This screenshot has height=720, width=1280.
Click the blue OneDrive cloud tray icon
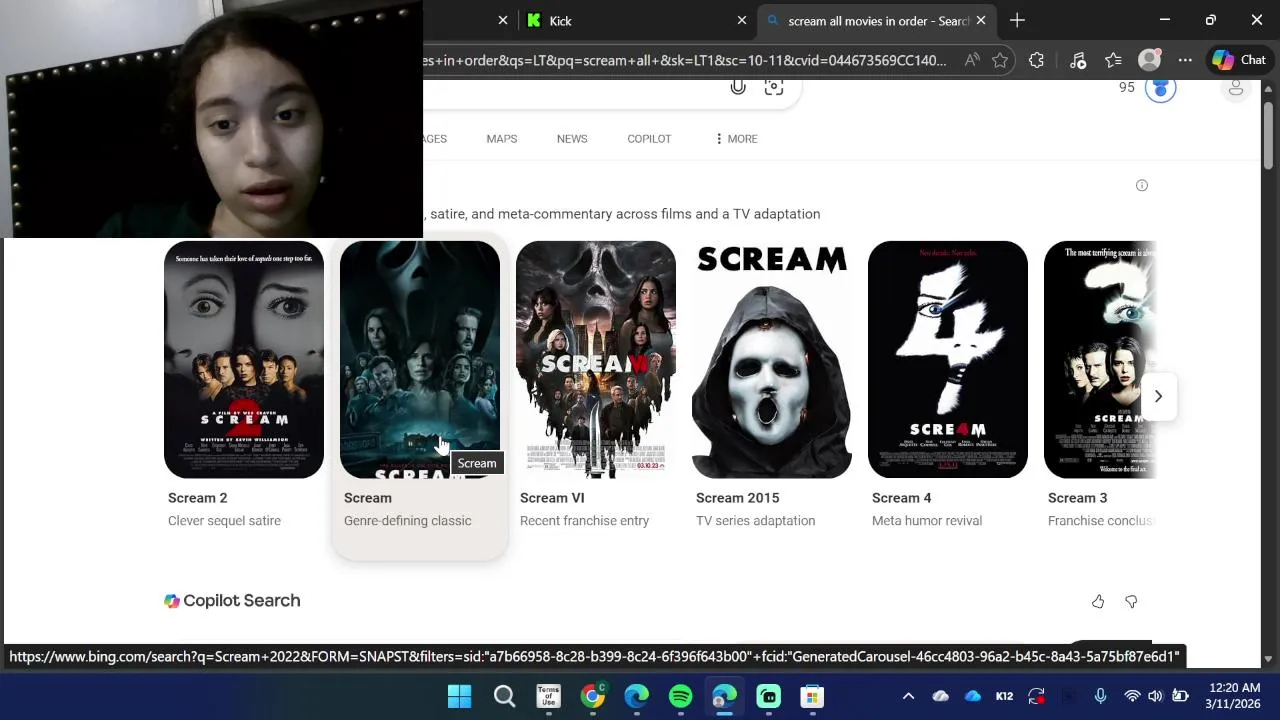[x=972, y=696]
